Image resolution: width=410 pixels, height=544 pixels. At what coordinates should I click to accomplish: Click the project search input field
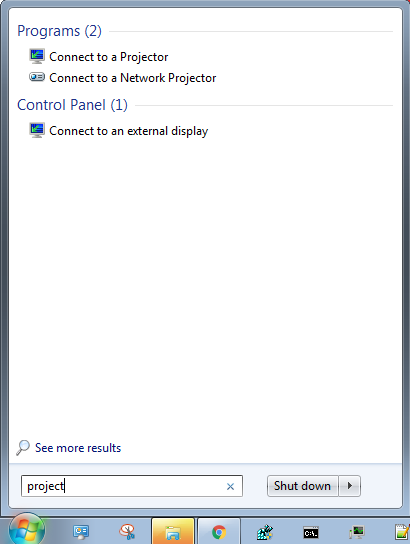[132, 486]
